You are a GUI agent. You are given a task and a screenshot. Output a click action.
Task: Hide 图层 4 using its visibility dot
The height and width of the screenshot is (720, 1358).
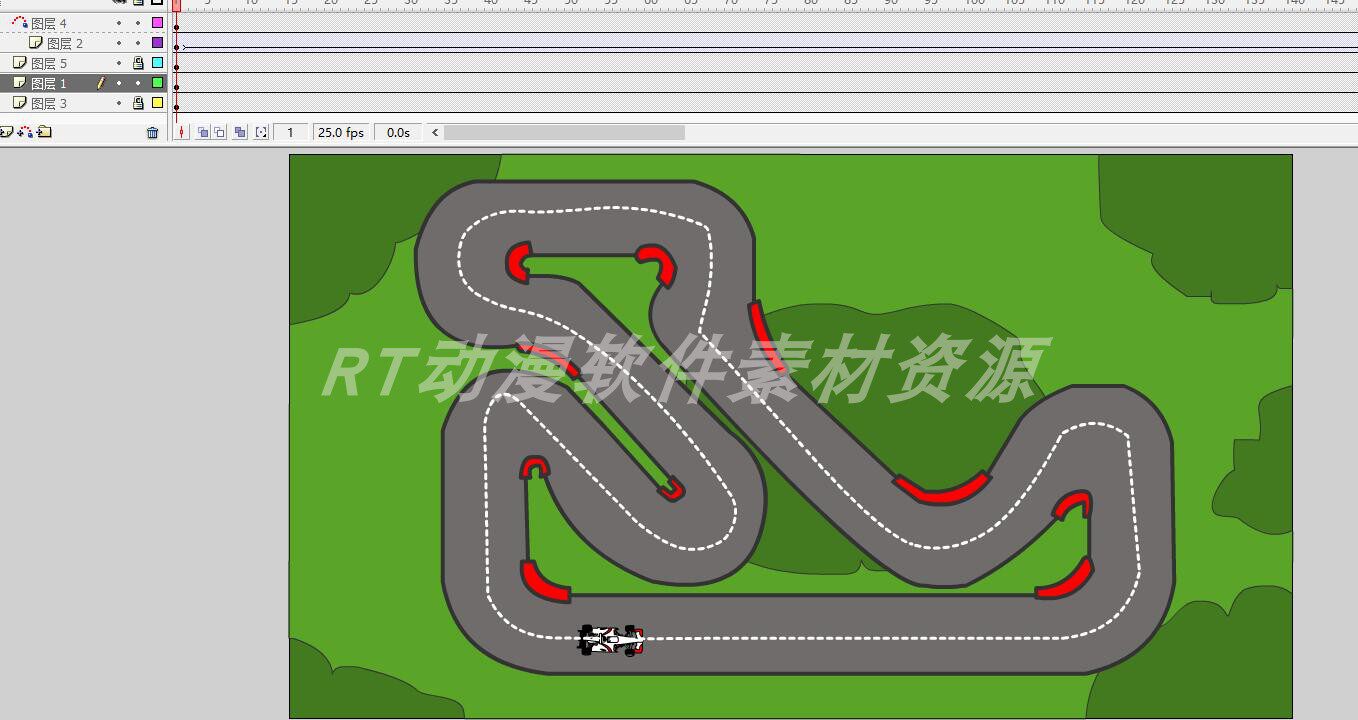(x=118, y=23)
